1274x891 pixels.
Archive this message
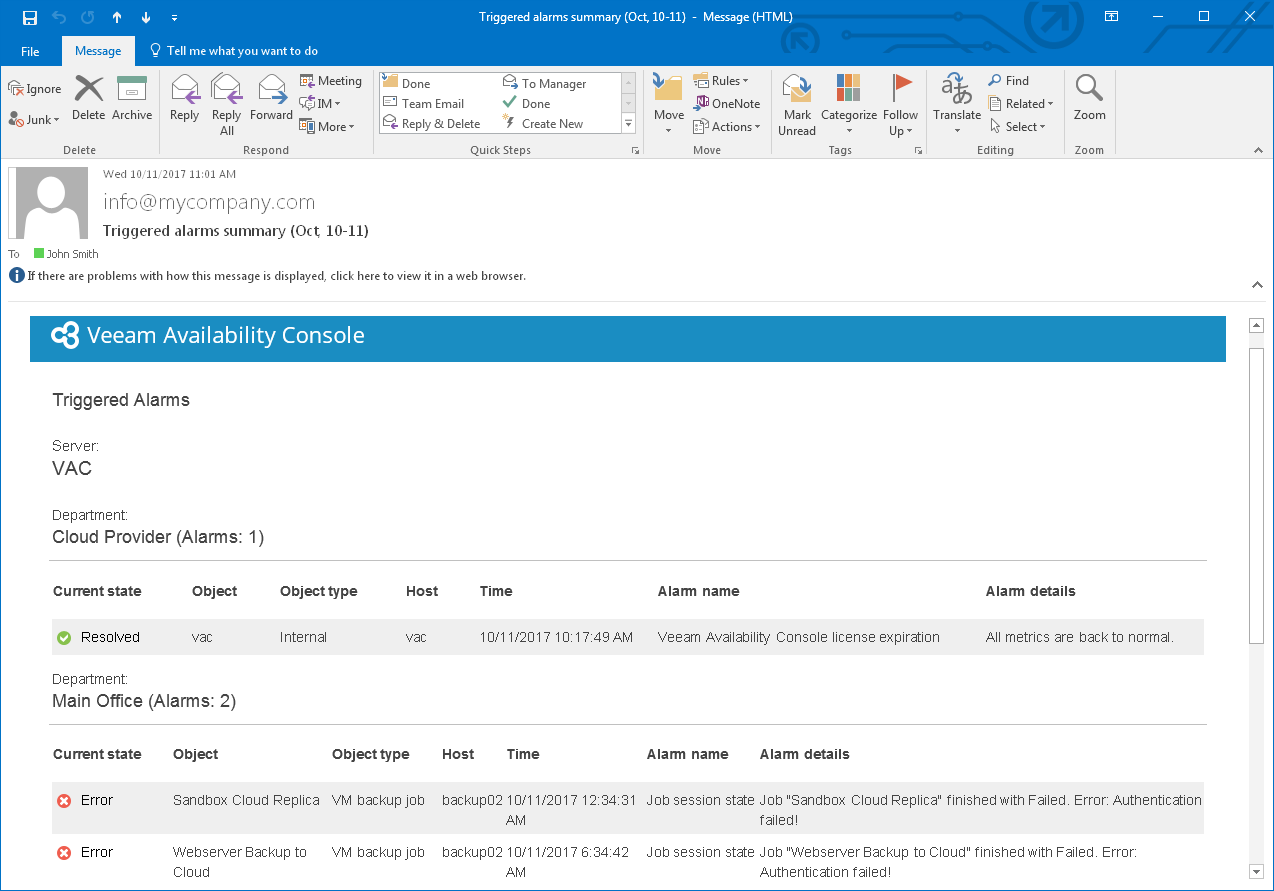tap(132, 99)
